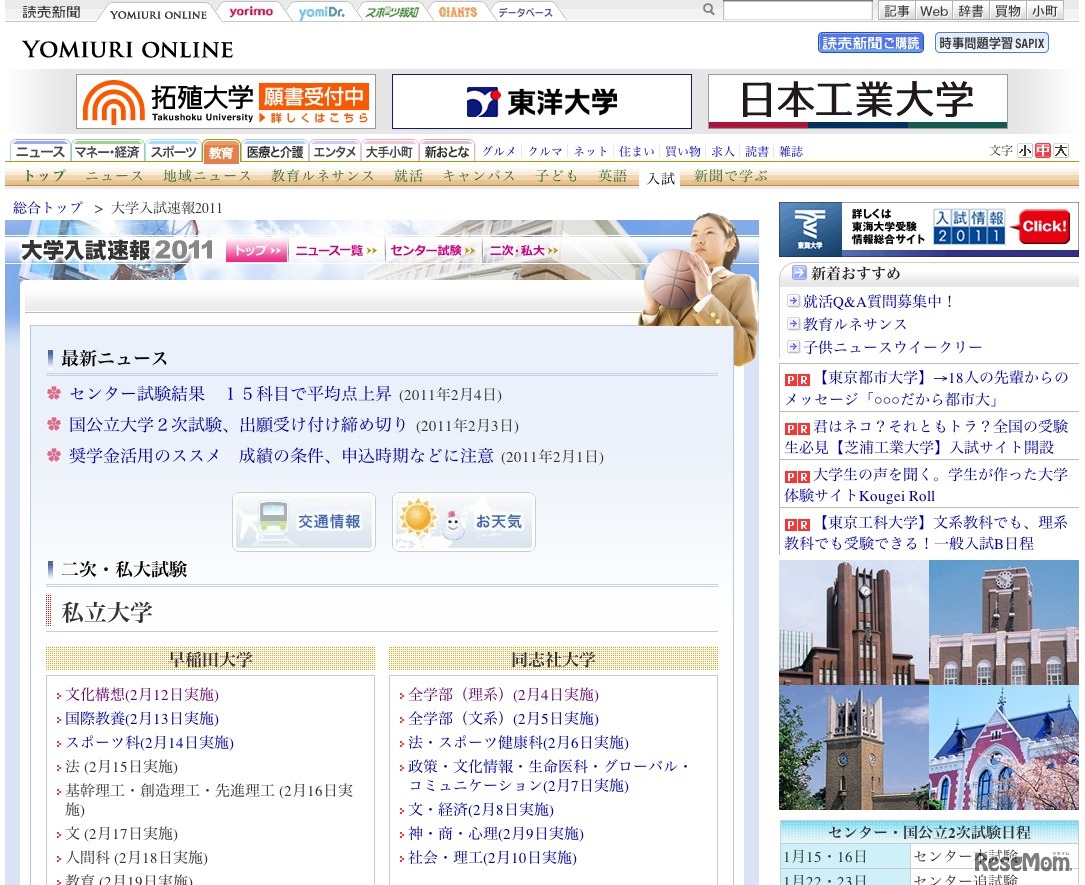
Task: Open 全学部(理系) 2月4日実施 link
Action: (504, 695)
